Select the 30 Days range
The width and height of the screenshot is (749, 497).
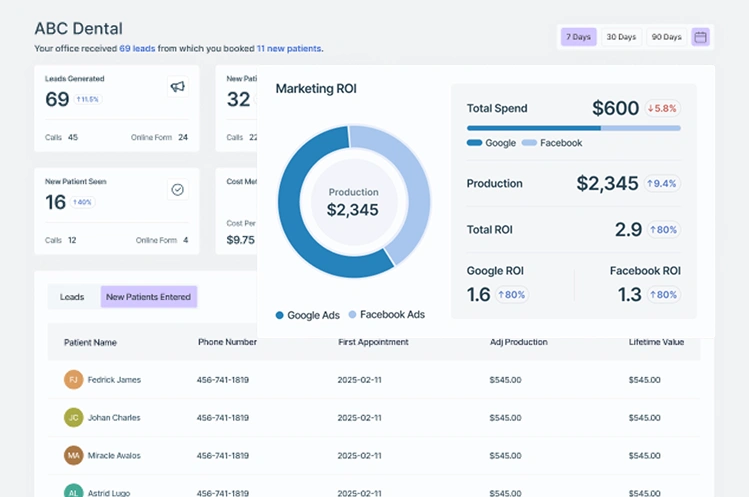(621, 37)
